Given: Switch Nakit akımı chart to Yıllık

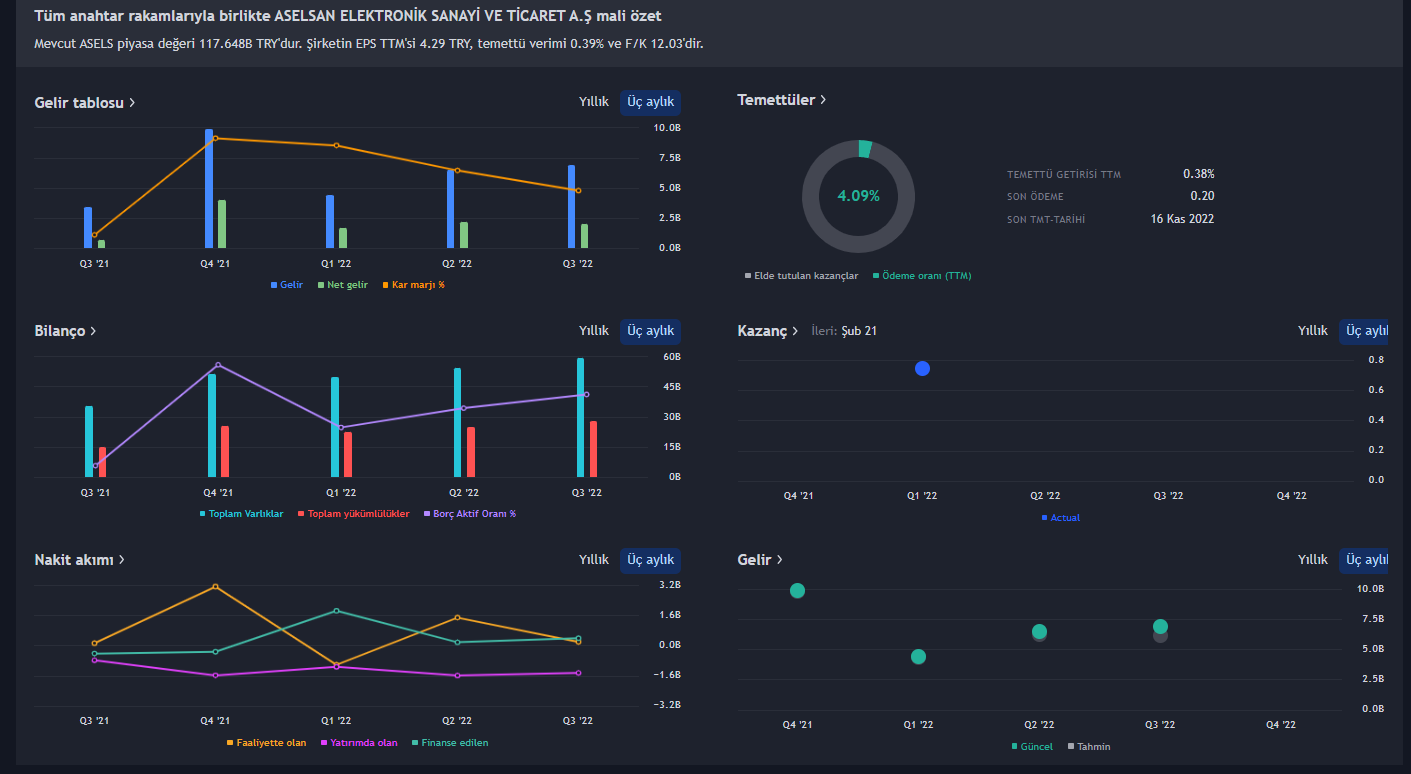Looking at the screenshot, I should pyautogui.click(x=594, y=560).
